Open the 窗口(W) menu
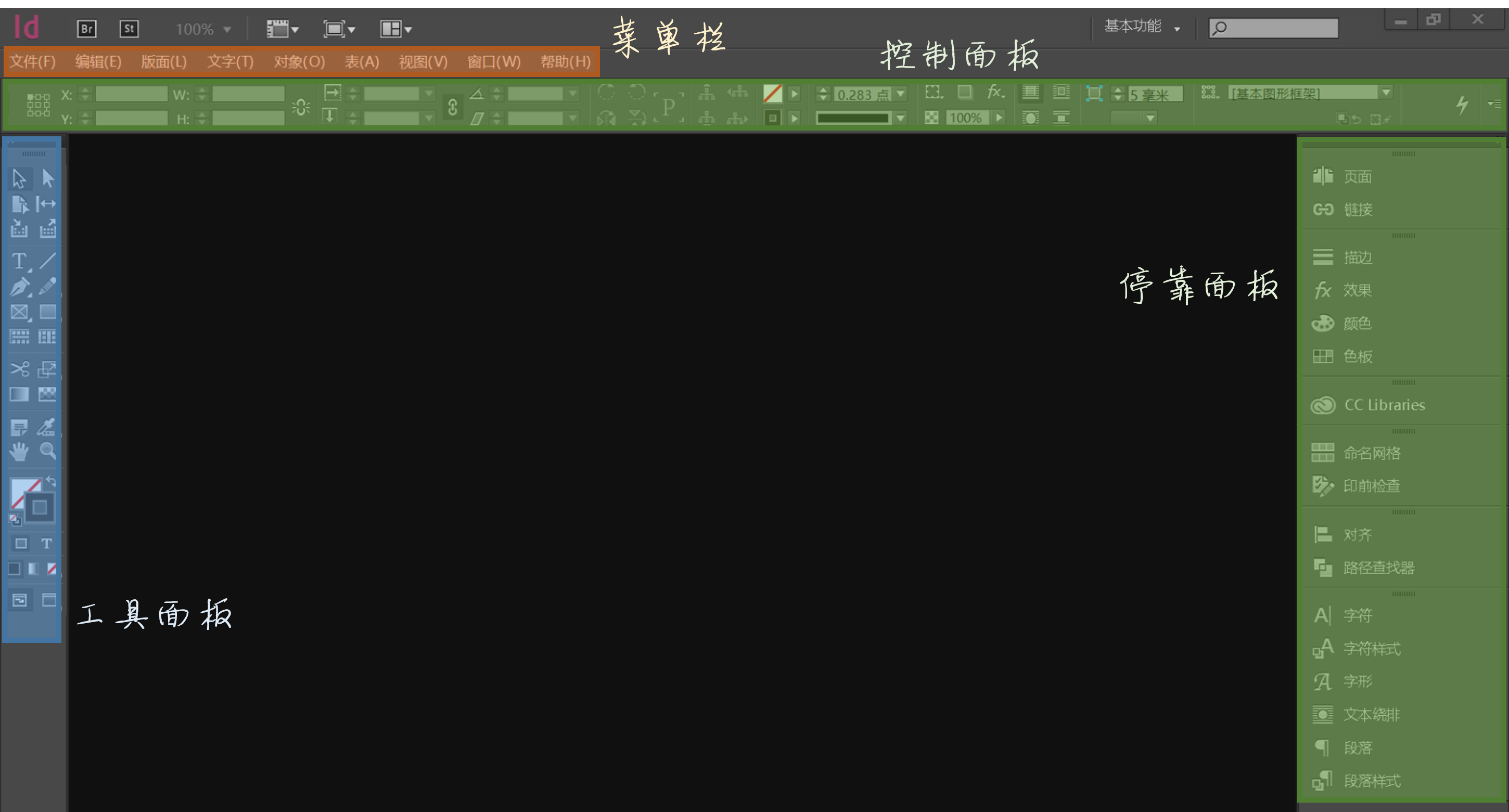The width and height of the screenshot is (1509, 812). (x=494, y=61)
